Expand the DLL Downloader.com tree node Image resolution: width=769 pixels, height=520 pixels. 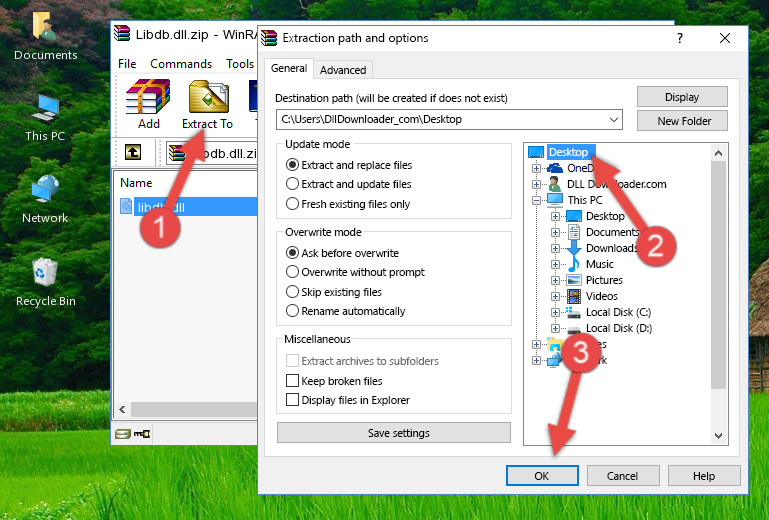(x=536, y=184)
